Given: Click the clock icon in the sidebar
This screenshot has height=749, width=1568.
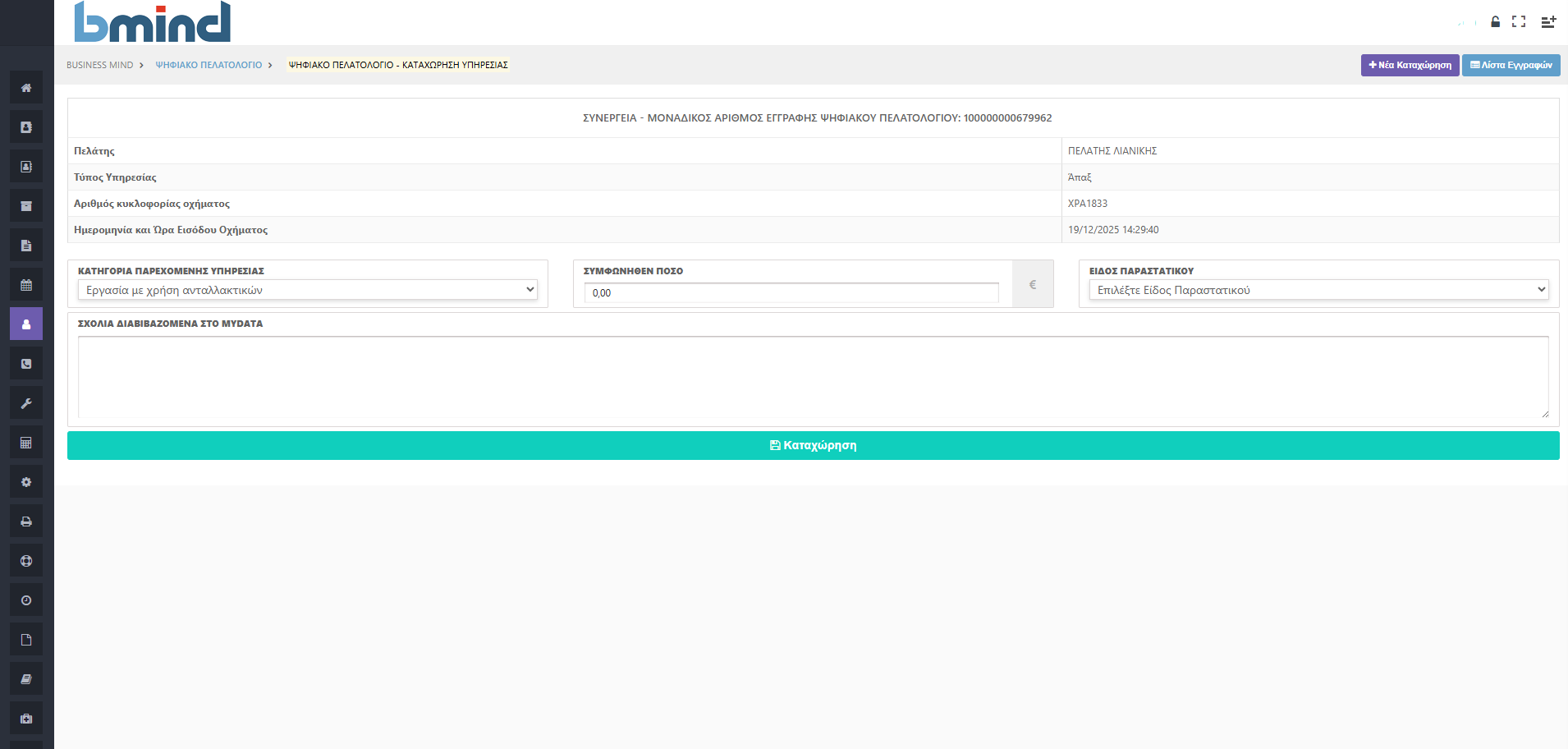Looking at the screenshot, I should point(26,600).
